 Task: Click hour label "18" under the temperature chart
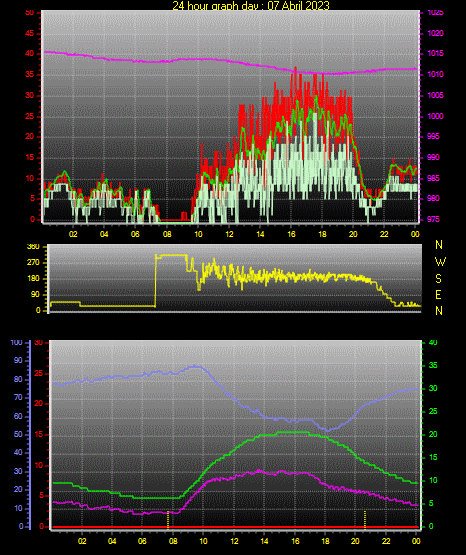tap(326, 541)
